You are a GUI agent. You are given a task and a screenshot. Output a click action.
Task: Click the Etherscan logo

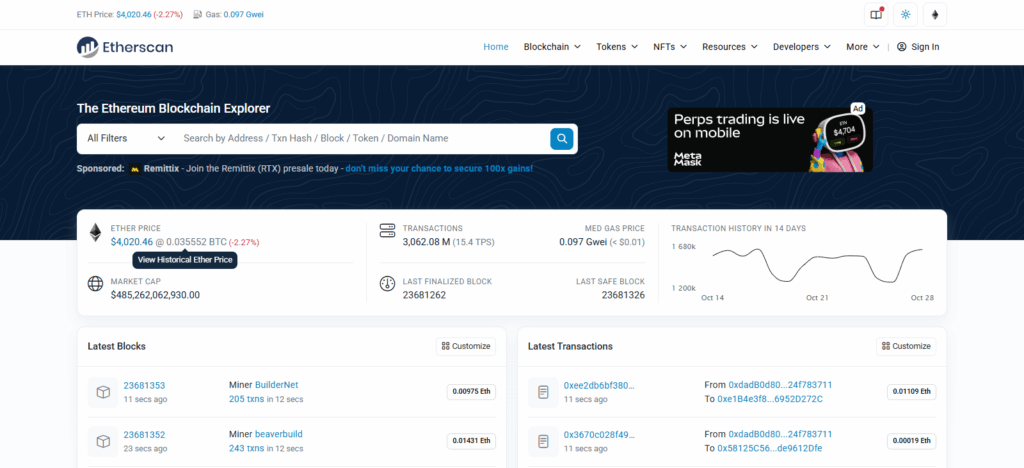[x=126, y=47]
